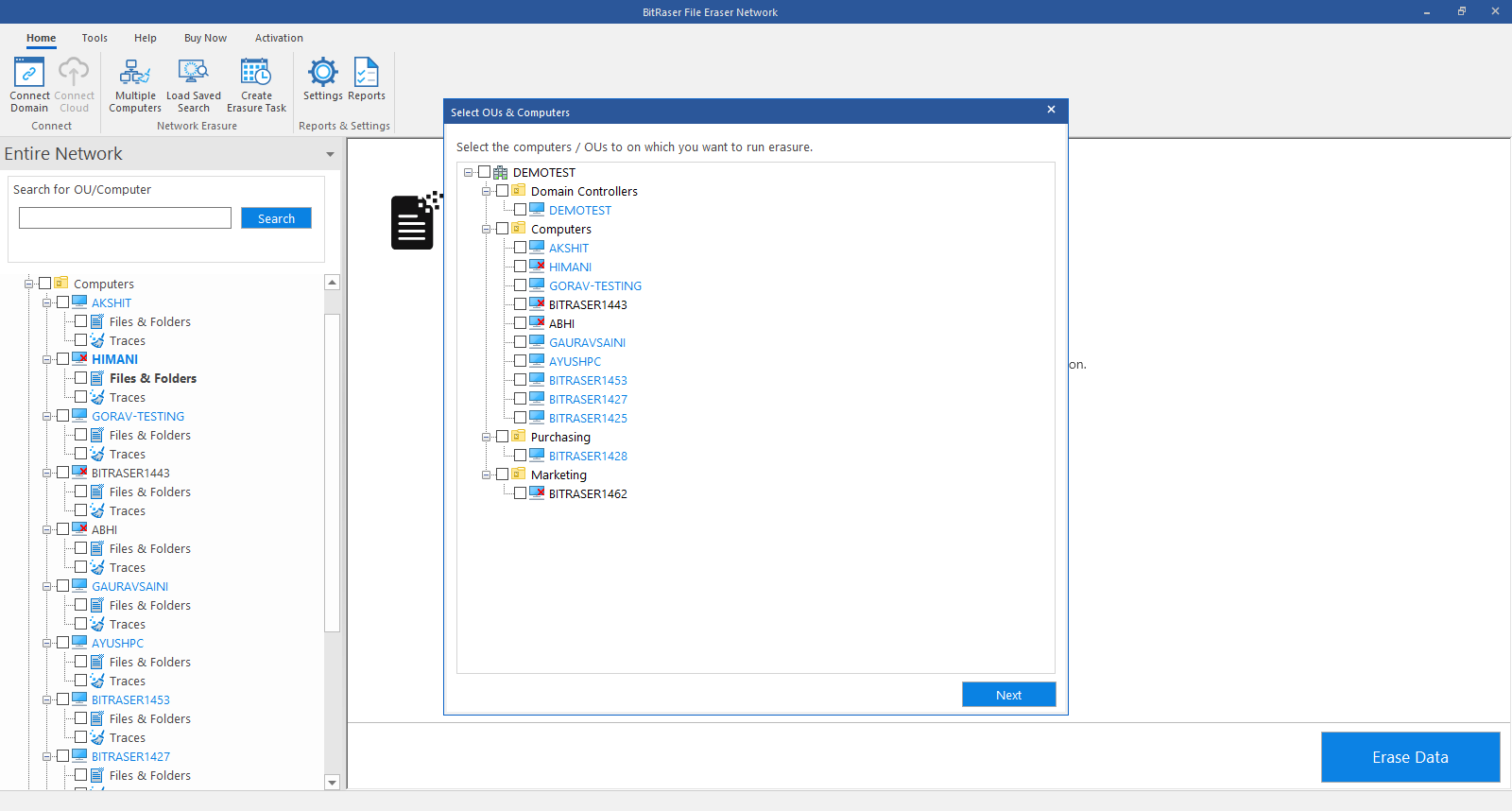Tick BITRASER1453 checkbox in dialog
1512x811 pixels.
pos(520,380)
